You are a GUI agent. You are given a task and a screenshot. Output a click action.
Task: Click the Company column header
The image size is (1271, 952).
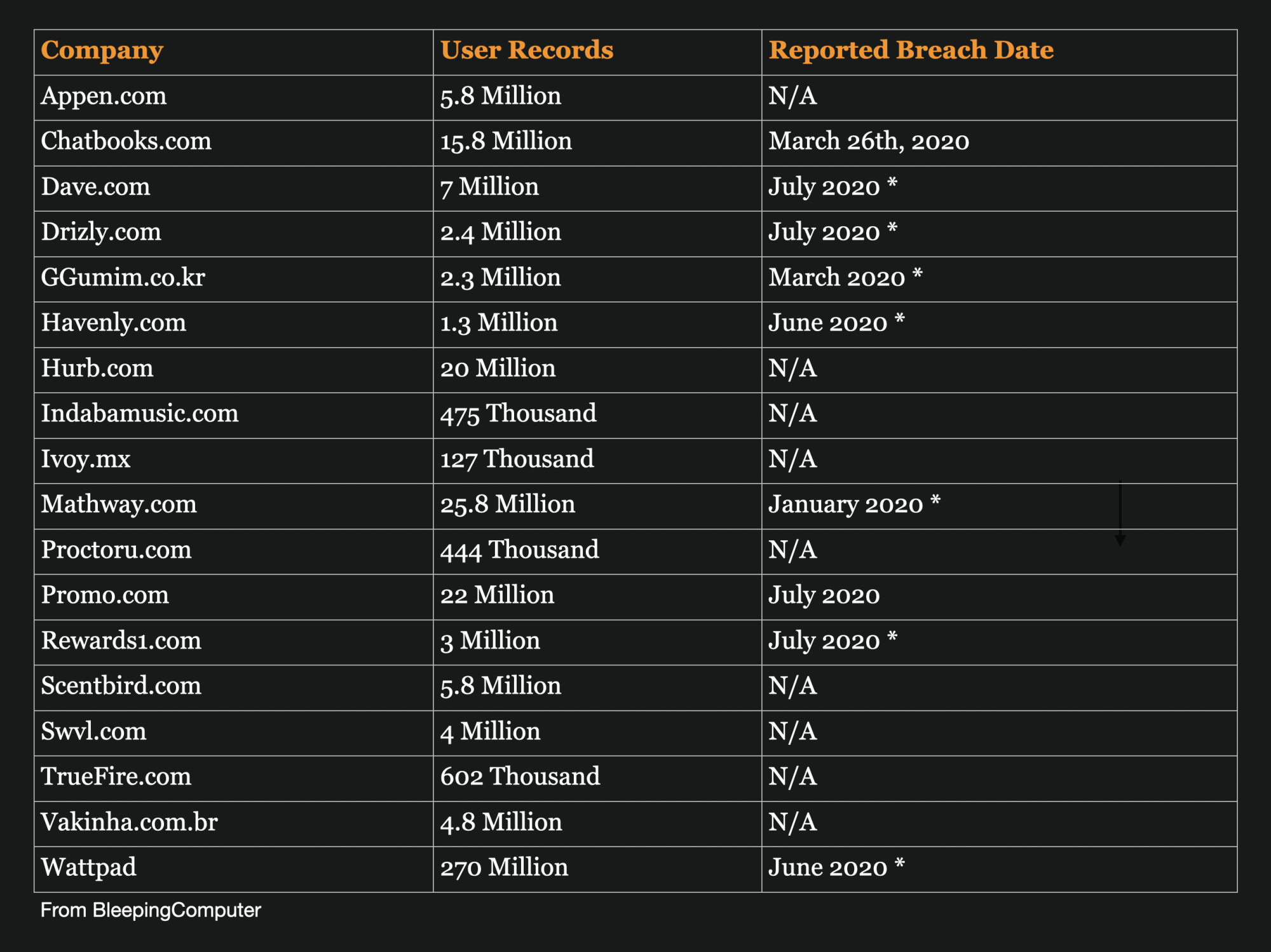click(x=102, y=50)
